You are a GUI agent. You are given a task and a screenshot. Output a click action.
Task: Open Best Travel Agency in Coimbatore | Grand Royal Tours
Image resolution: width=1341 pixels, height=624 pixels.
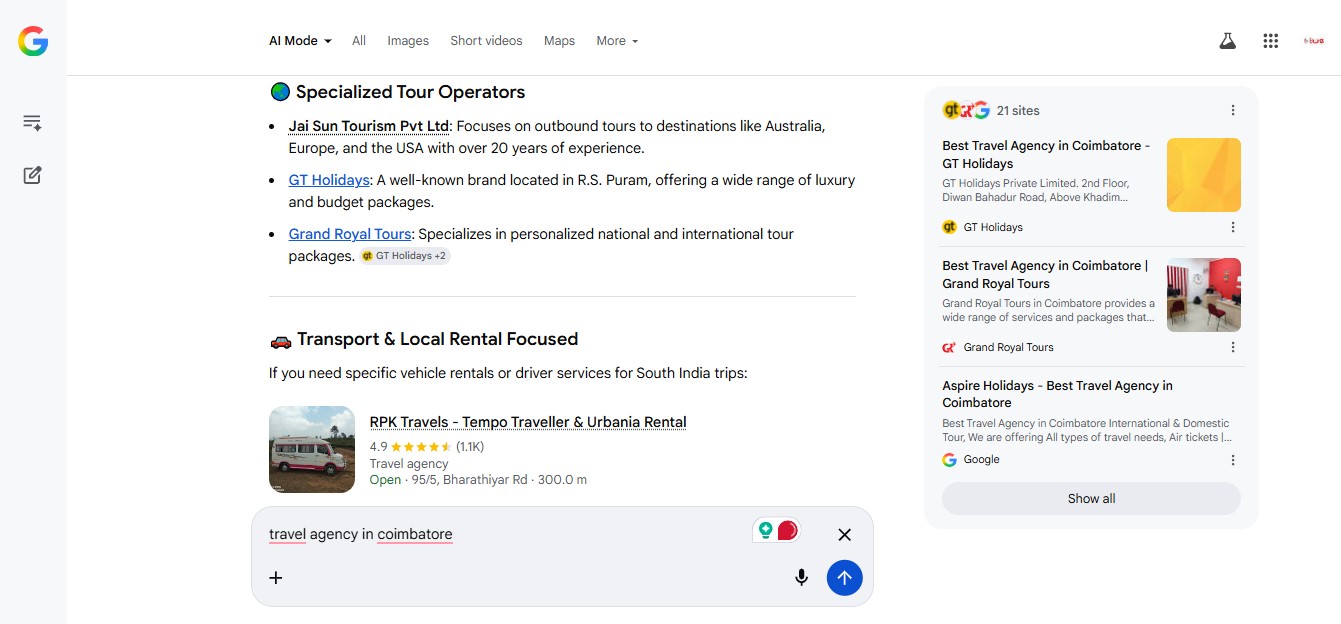click(1045, 274)
